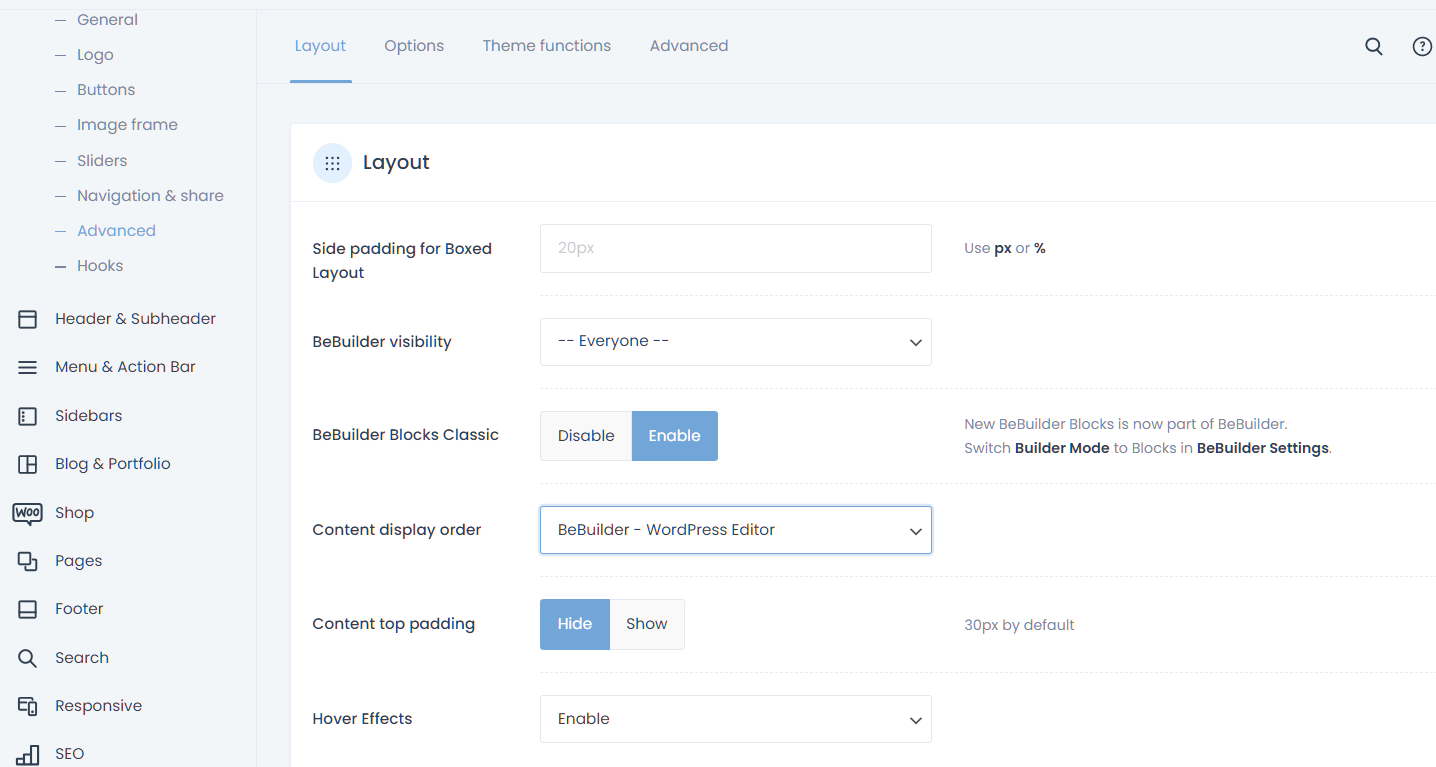Focus the Side padding for Boxed Layout field
Screen dimensions: 1436x767
click(736, 248)
